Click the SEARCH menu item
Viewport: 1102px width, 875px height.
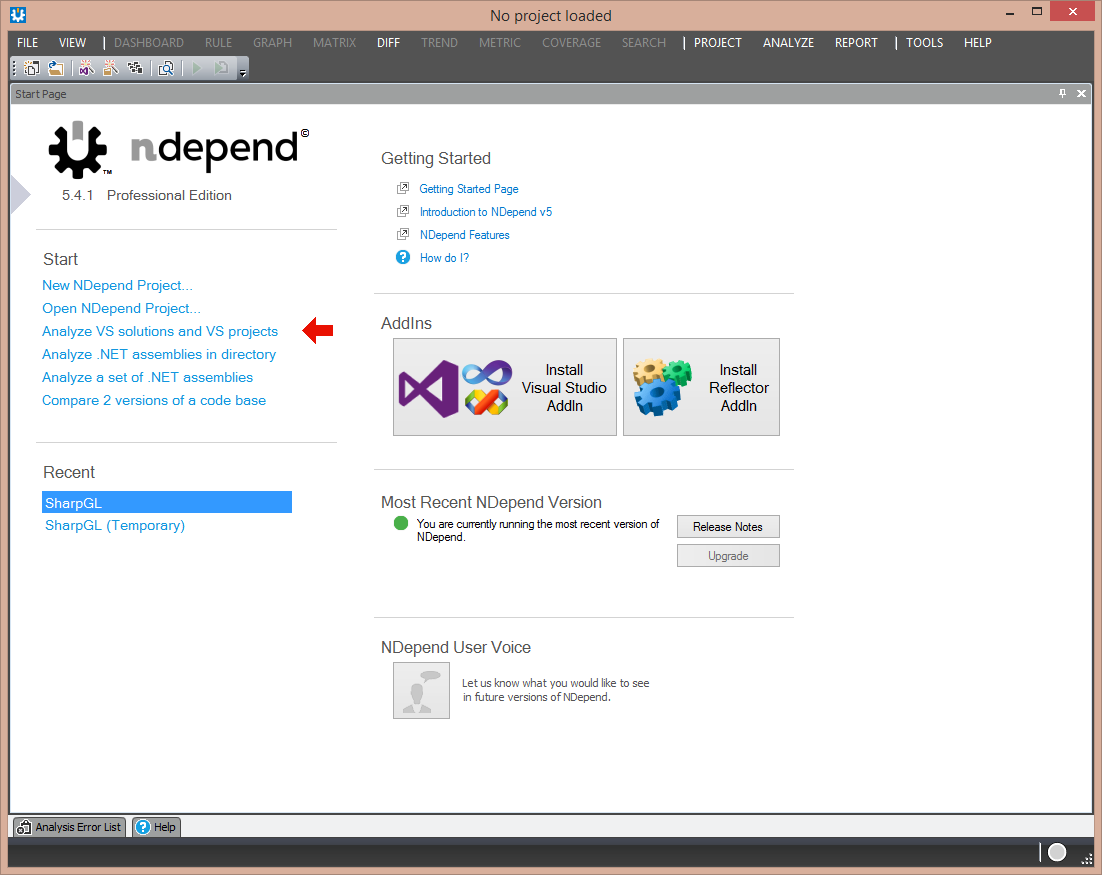[x=644, y=43]
